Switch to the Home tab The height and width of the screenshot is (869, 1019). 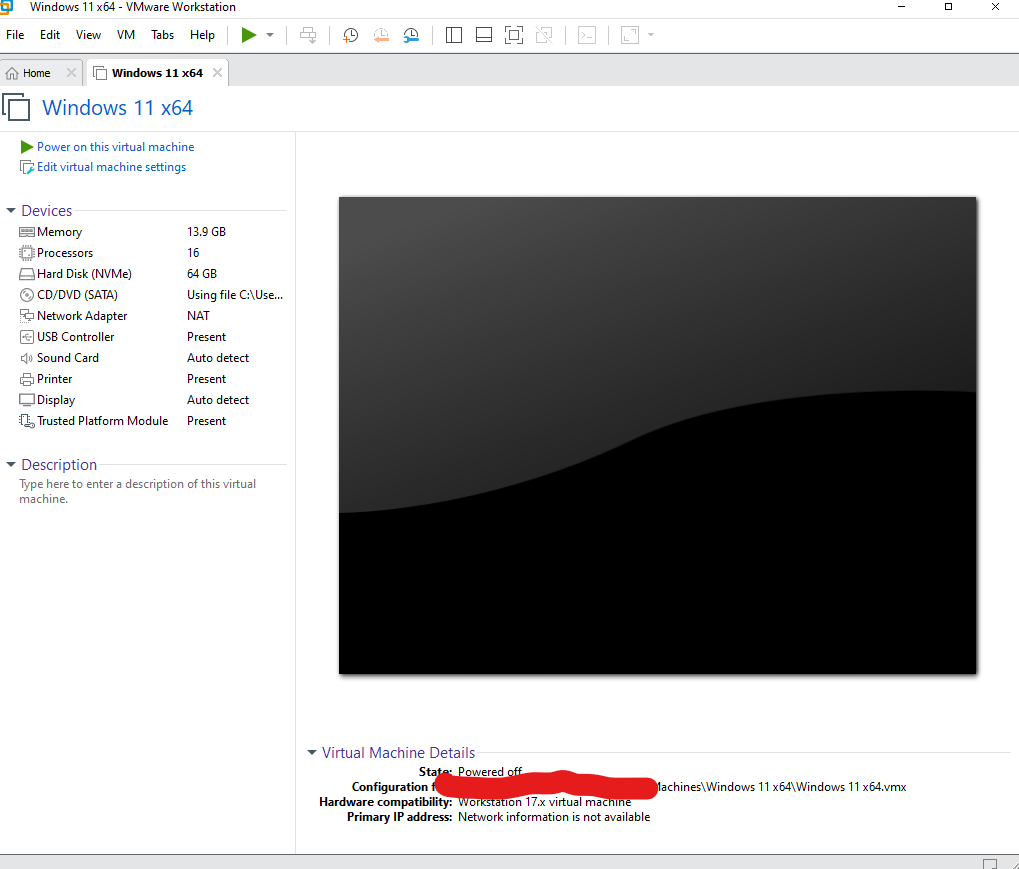pos(36,73)
